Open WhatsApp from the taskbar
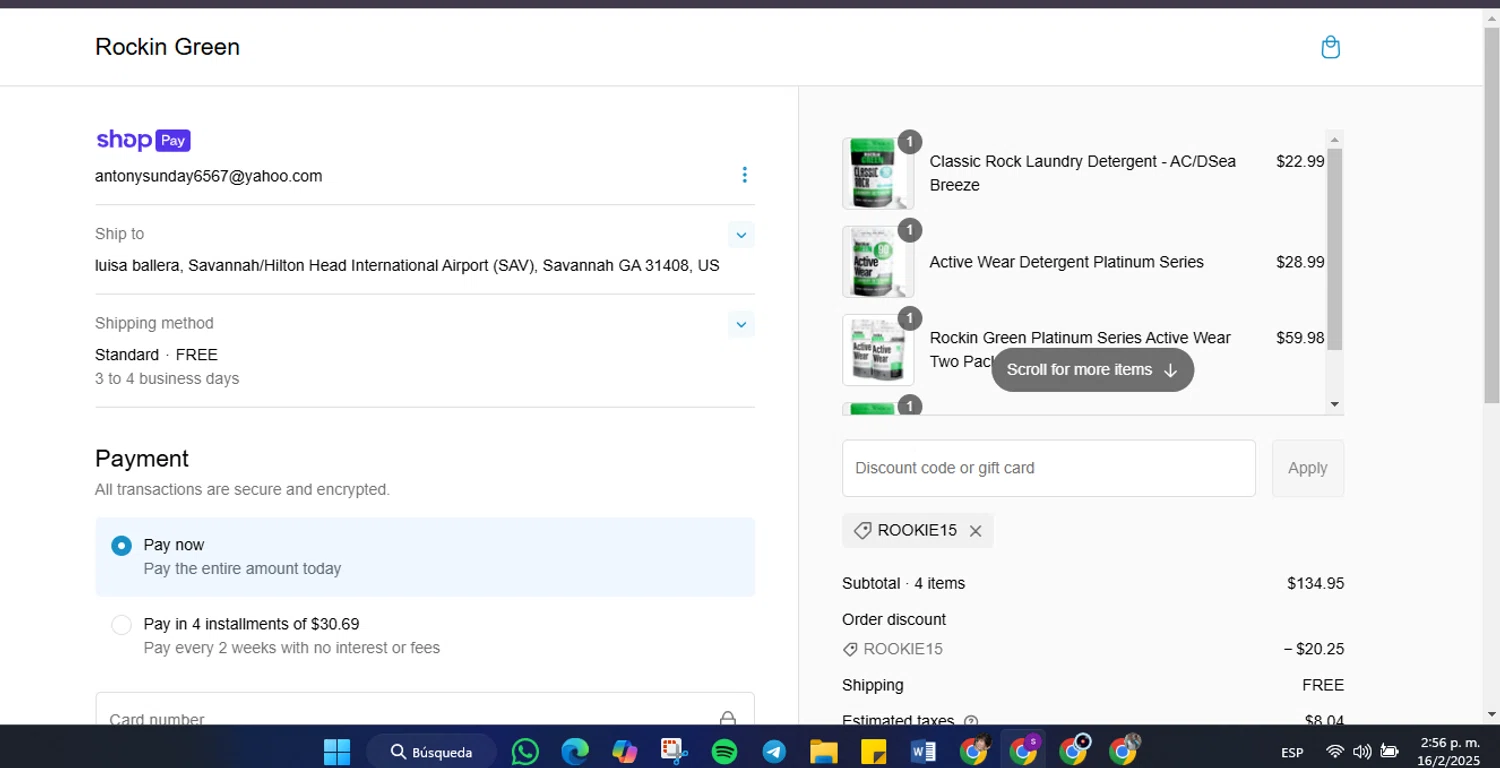Viewport: 1500px width, 768px height. coord(525,751)
